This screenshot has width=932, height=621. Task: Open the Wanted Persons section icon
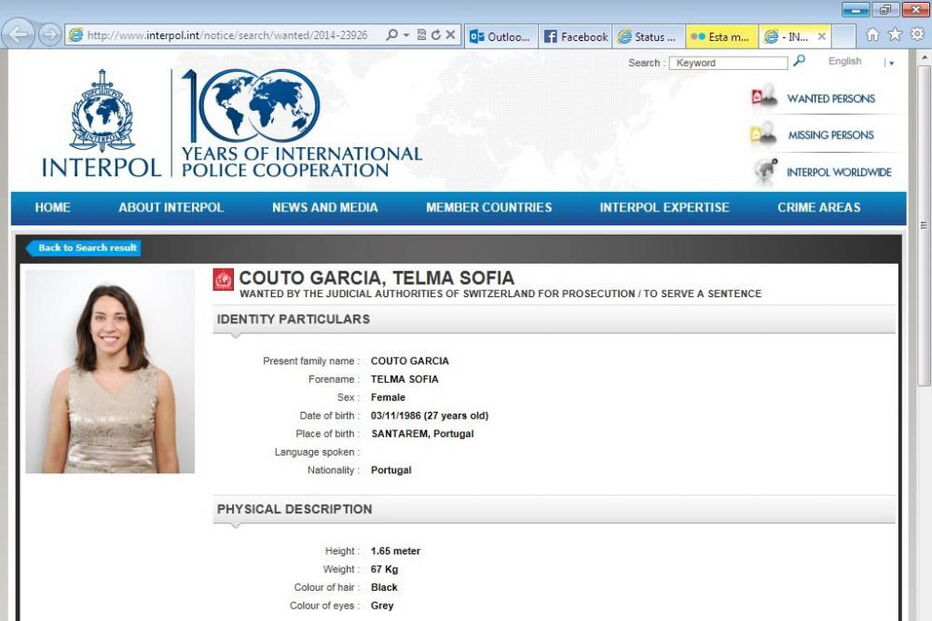click(764, 98)
